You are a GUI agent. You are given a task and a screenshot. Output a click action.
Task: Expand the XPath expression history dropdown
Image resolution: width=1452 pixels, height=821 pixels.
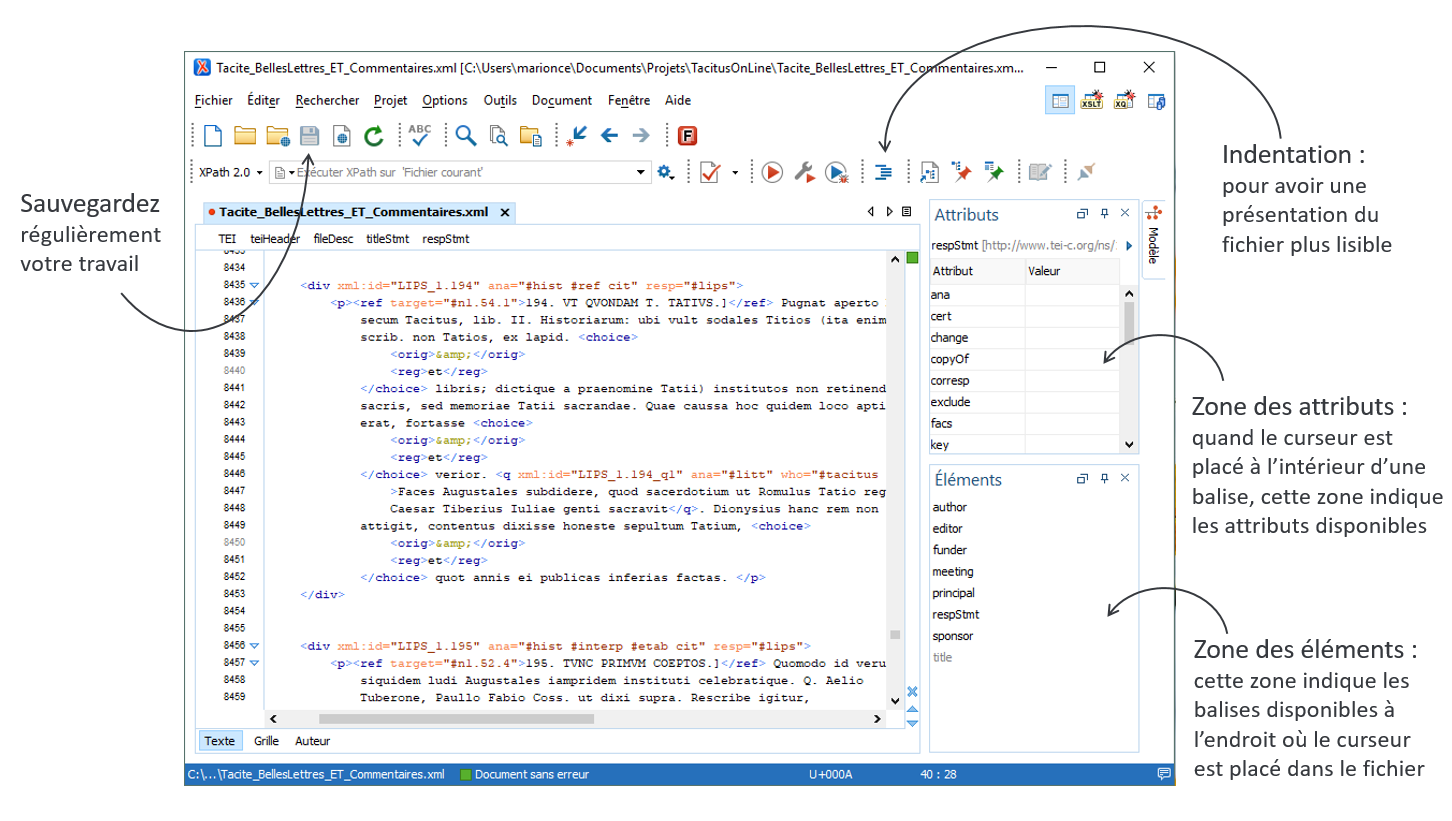[642, 173]
